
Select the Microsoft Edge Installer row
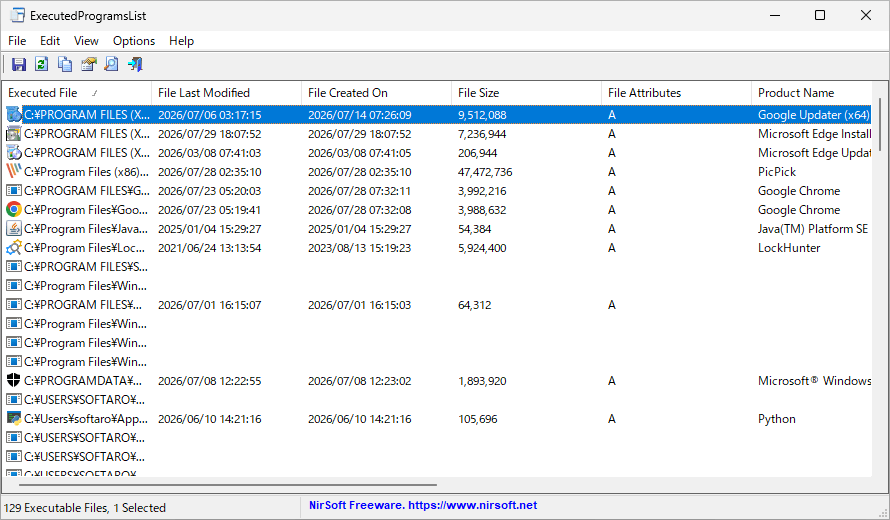click(438, 134)
